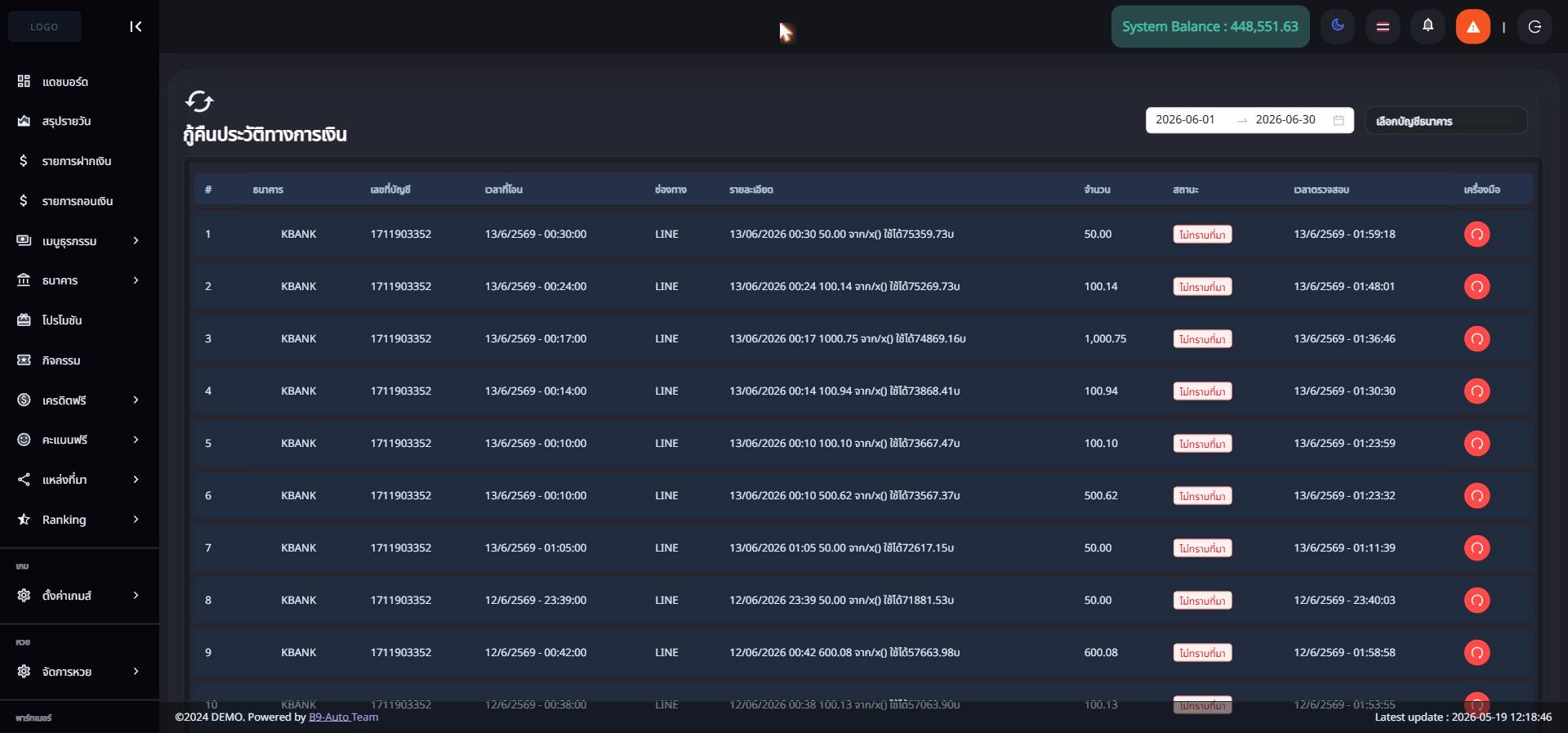Open the activity menu item

pos(79,360)
